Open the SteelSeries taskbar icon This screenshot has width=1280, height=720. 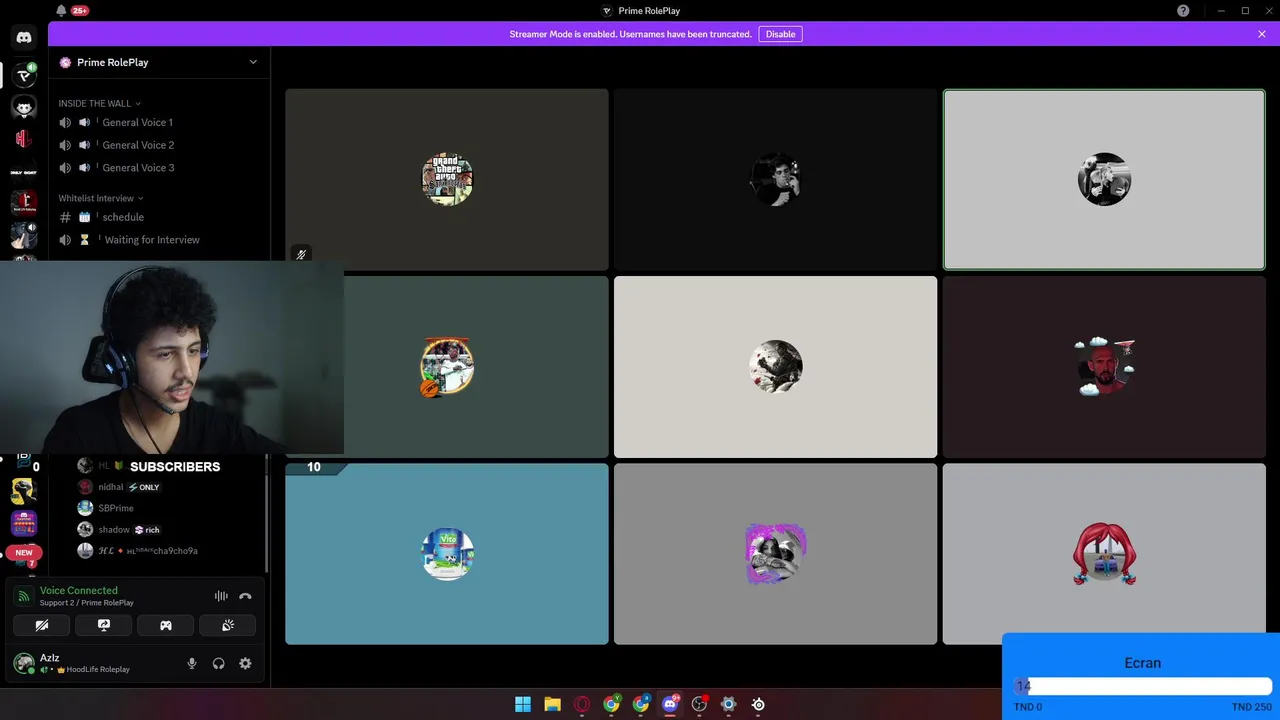pos(758,704)
